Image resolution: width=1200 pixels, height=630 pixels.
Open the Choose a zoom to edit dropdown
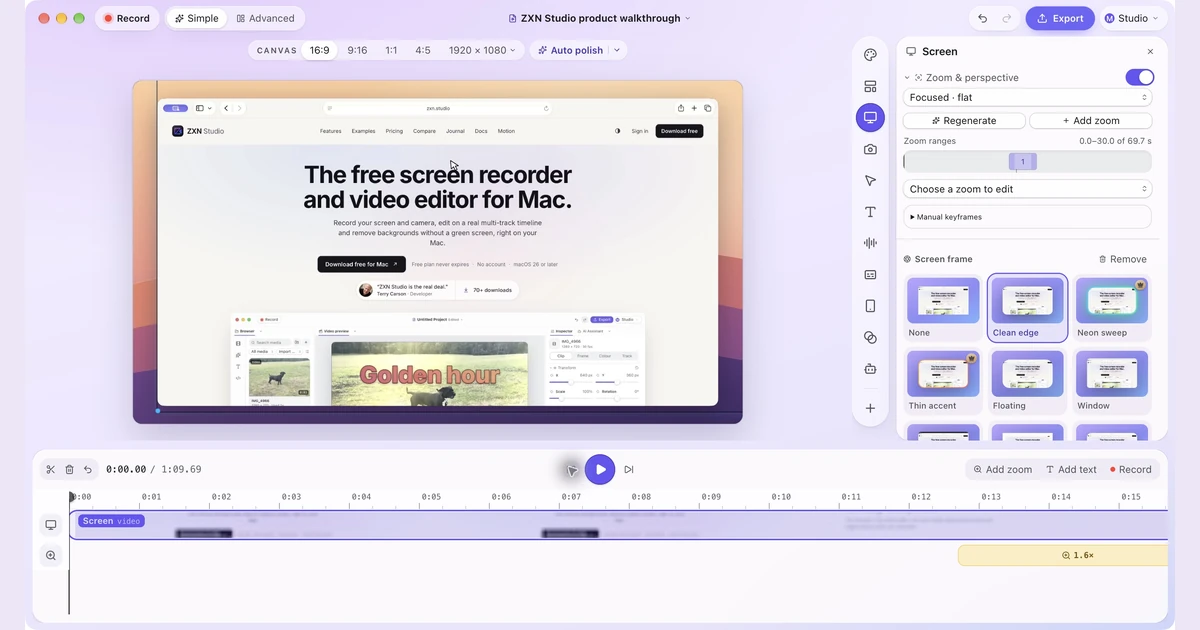click(x=1028, y=189)
